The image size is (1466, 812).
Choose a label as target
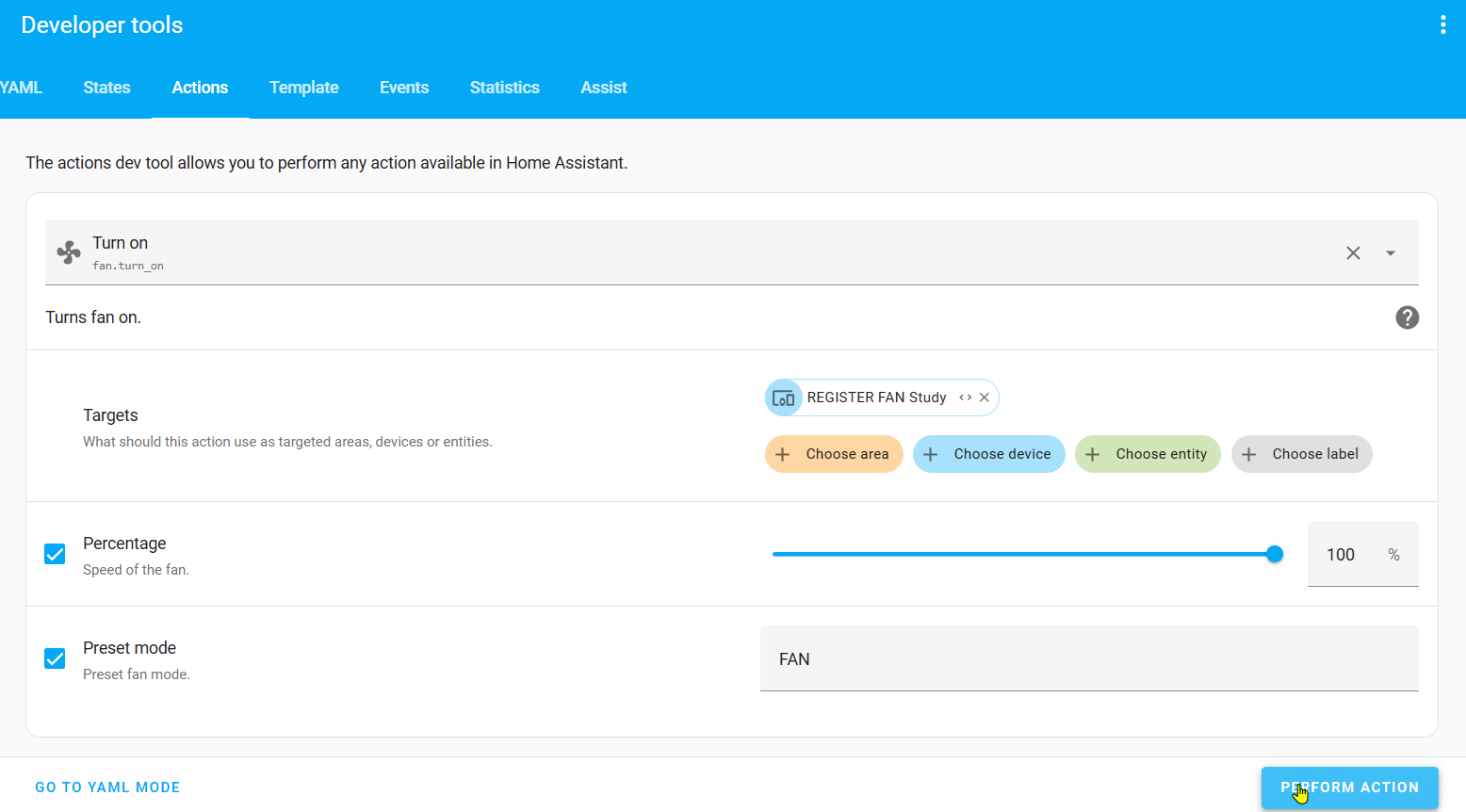pyautogui.click(x=1301, y=454)
